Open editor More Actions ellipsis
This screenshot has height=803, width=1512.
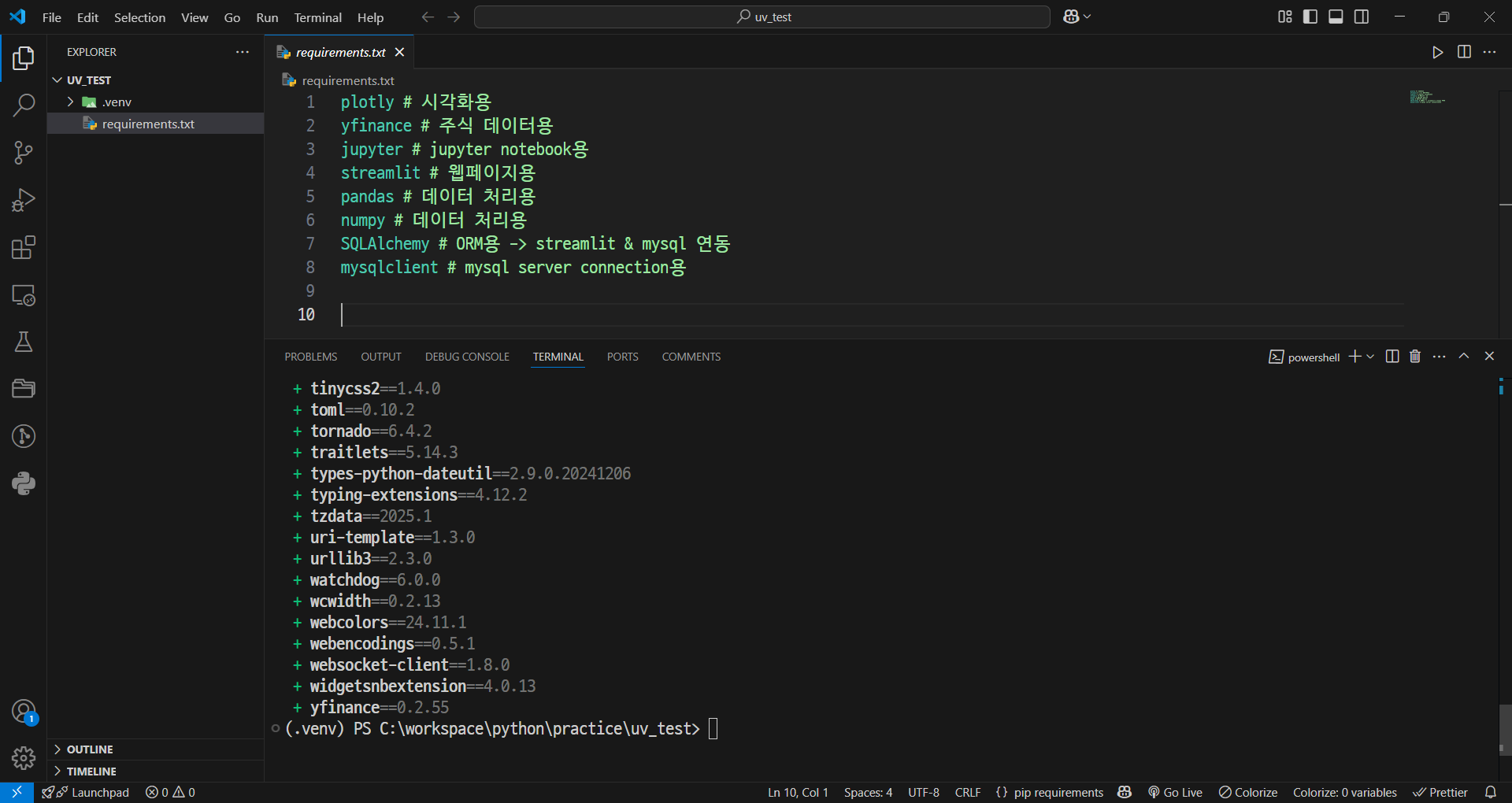tap(1489, 52)
